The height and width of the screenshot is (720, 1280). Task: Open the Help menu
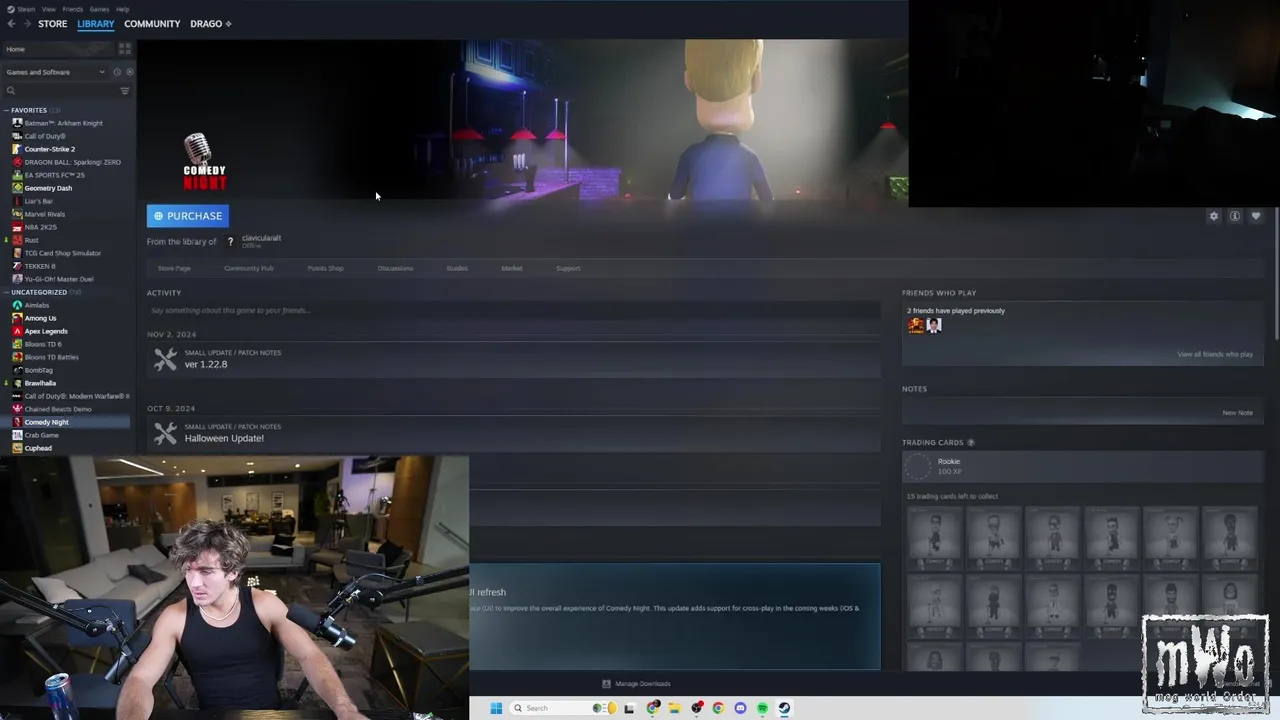tap(122, 9)
